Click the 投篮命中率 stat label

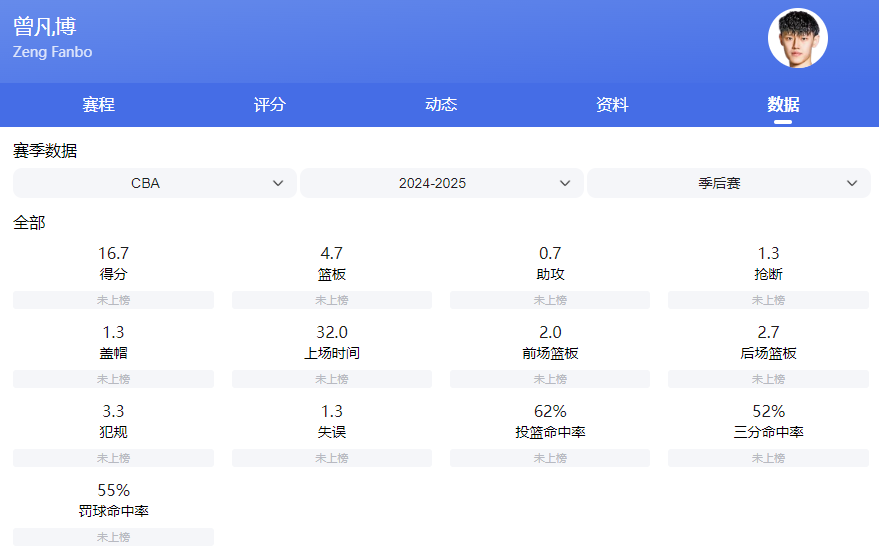(550, 432)
